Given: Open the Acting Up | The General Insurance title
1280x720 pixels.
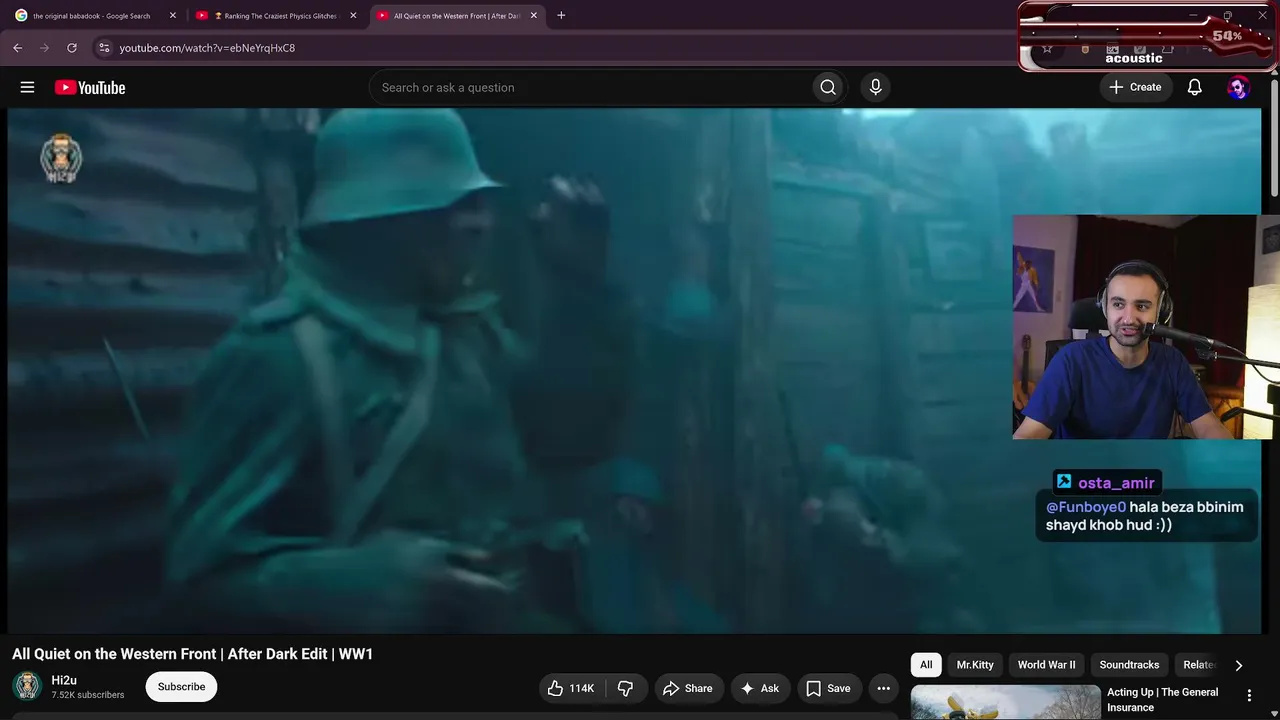Looking at the screenshot, I should coord(1163,700).
